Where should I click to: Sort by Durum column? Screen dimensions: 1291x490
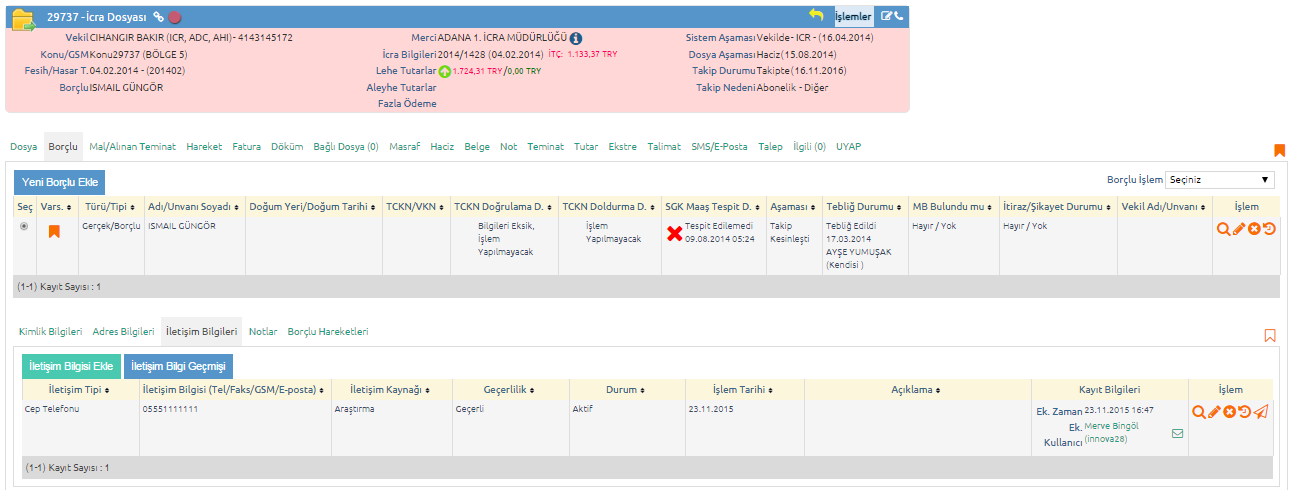pos(625,389)
